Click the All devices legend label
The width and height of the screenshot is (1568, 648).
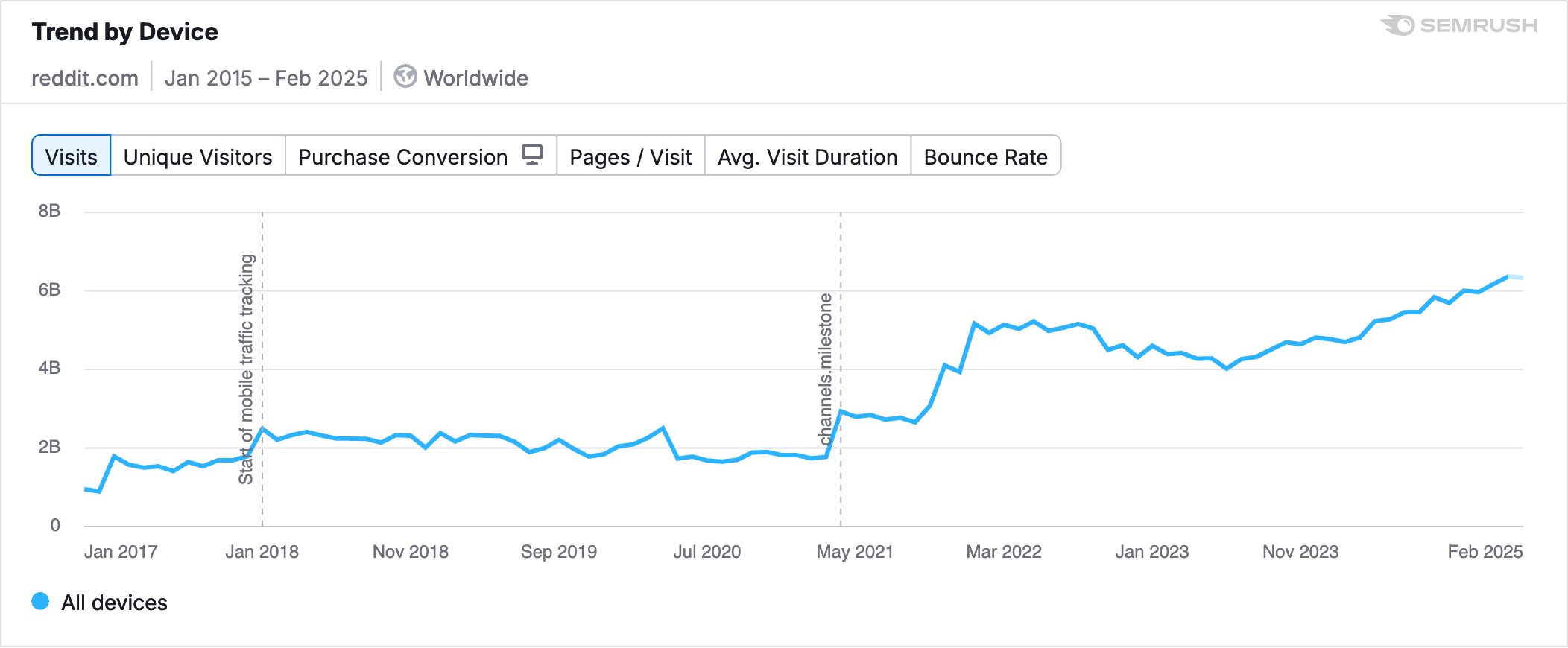tap(114, 603)
